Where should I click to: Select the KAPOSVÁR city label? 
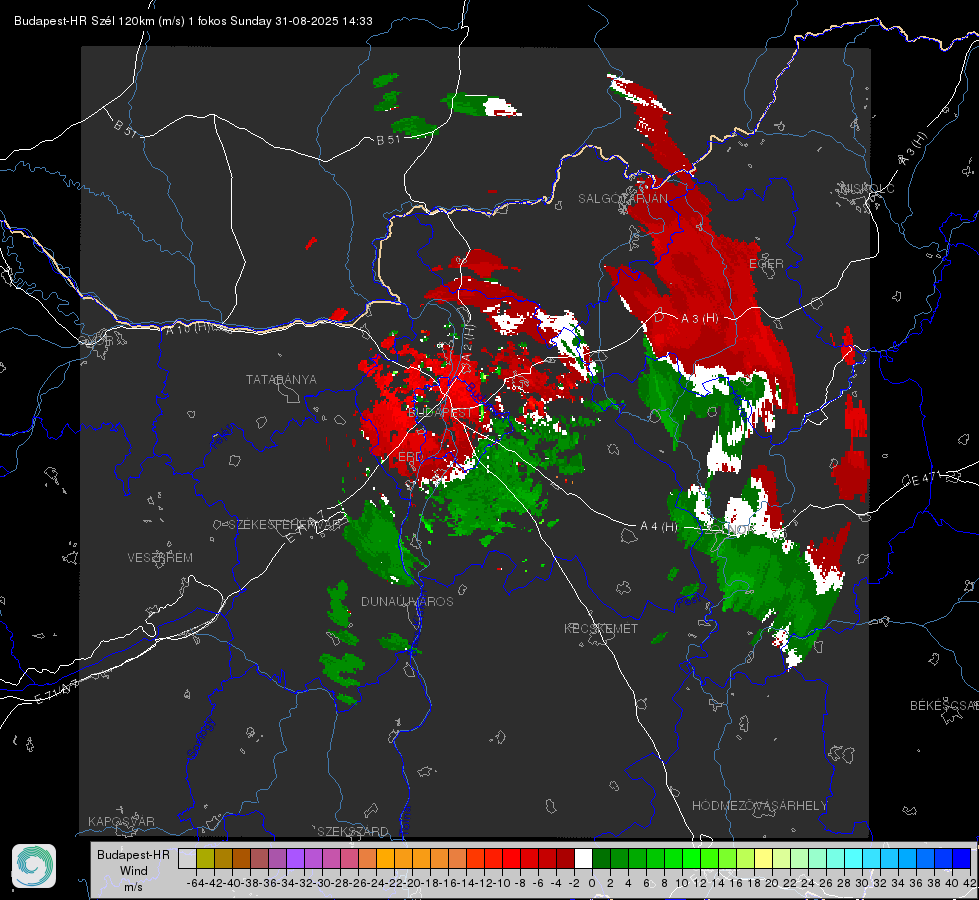(x=121, y=821)
